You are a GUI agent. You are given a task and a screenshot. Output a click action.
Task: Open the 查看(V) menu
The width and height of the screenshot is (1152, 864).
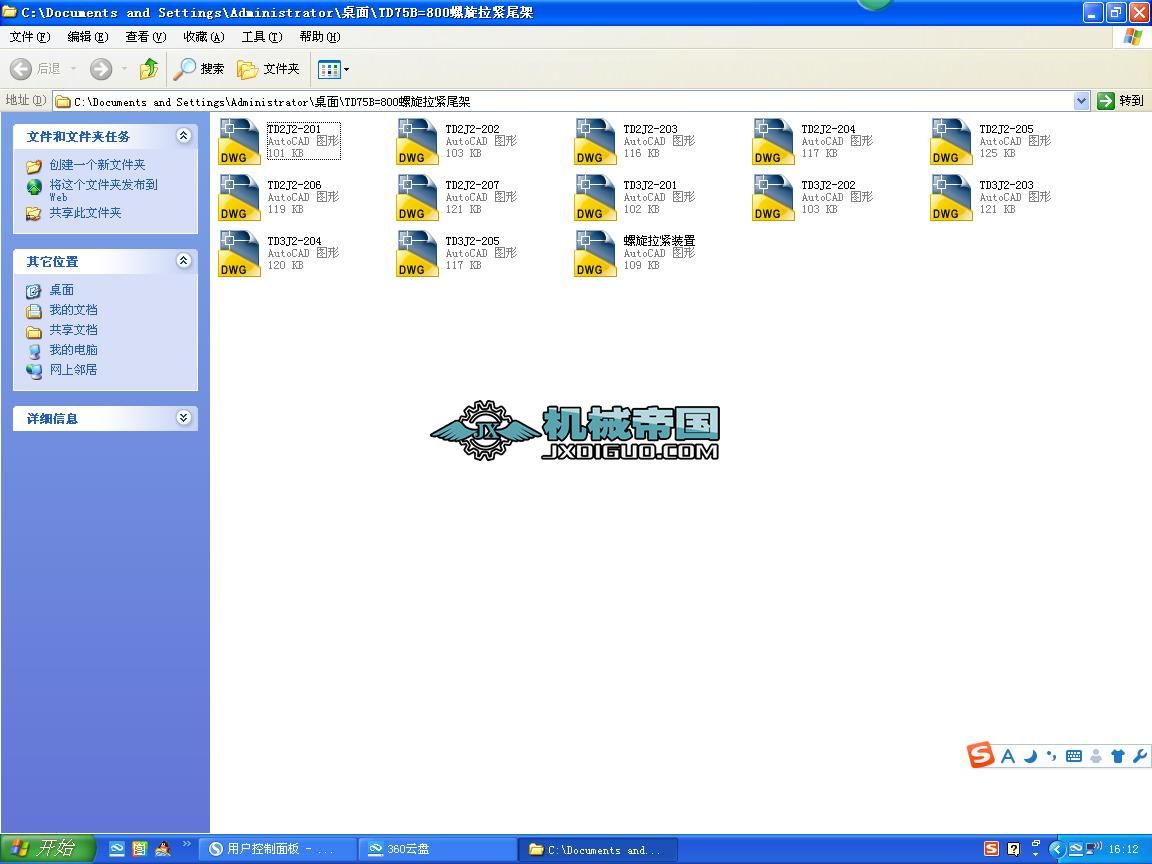[x=145, y=37]
